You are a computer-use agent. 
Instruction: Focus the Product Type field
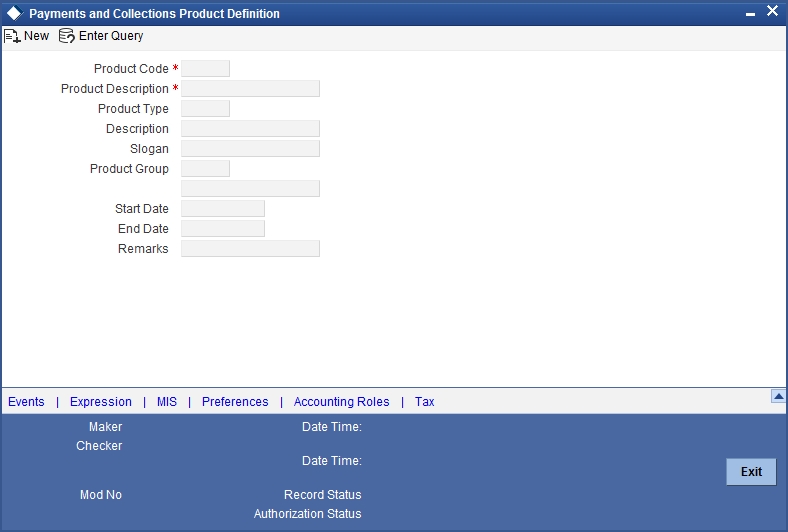click(205, 109)
